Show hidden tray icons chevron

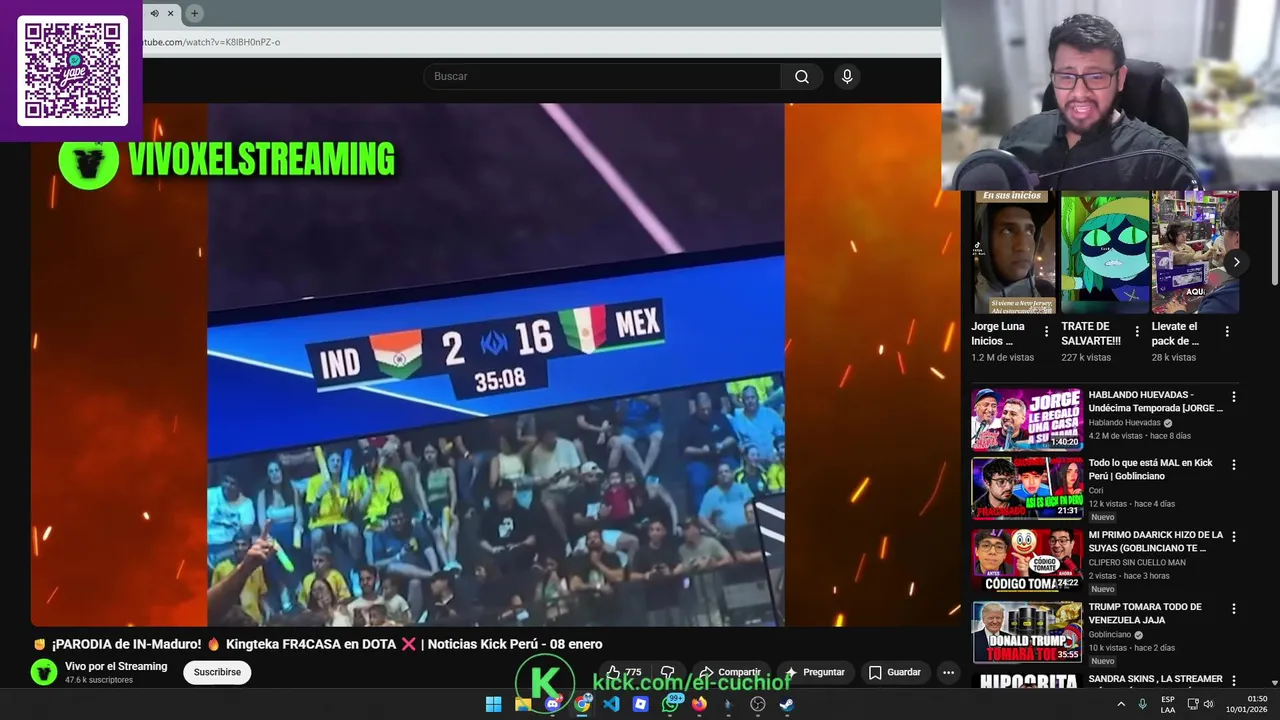pos(1121,704)
